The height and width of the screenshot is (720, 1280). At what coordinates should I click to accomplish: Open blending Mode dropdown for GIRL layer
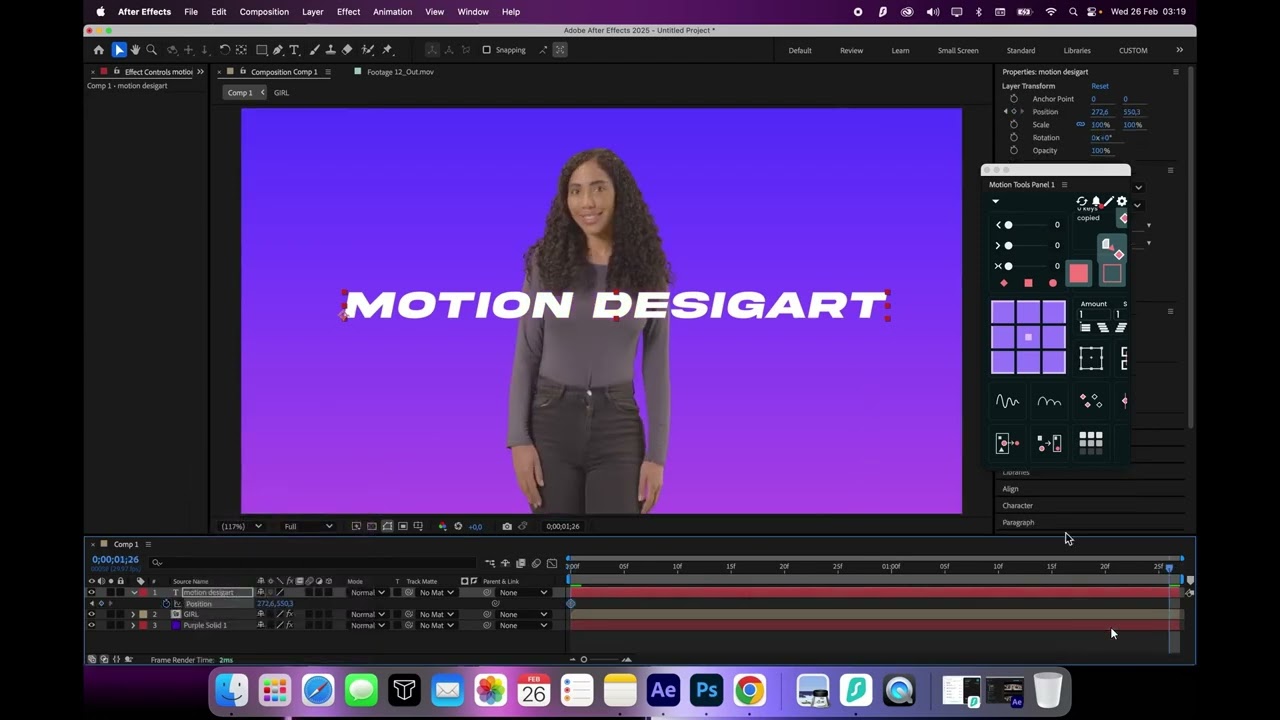coord(368,614)
